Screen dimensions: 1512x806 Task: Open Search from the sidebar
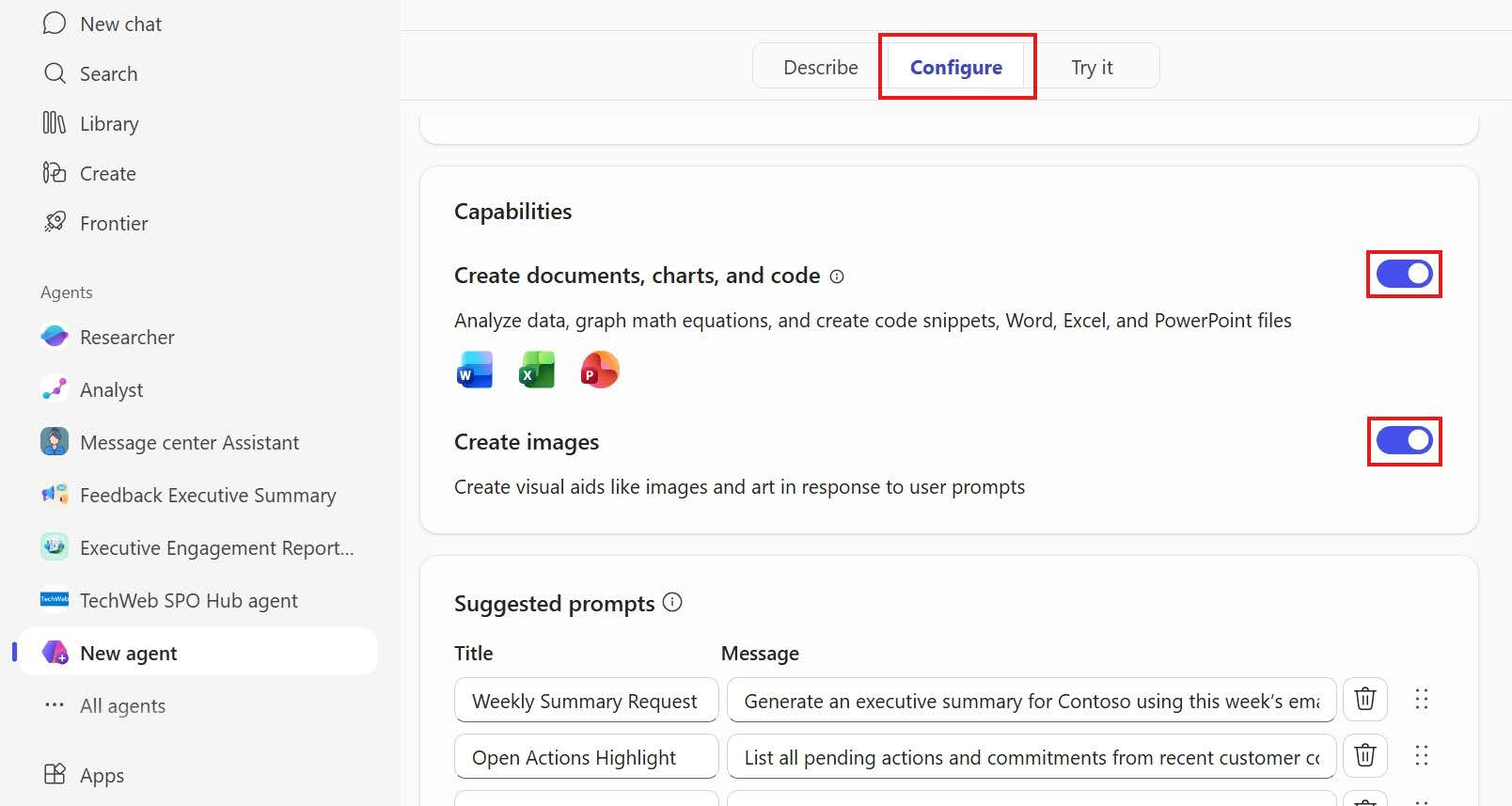click(x=109, y=74)
